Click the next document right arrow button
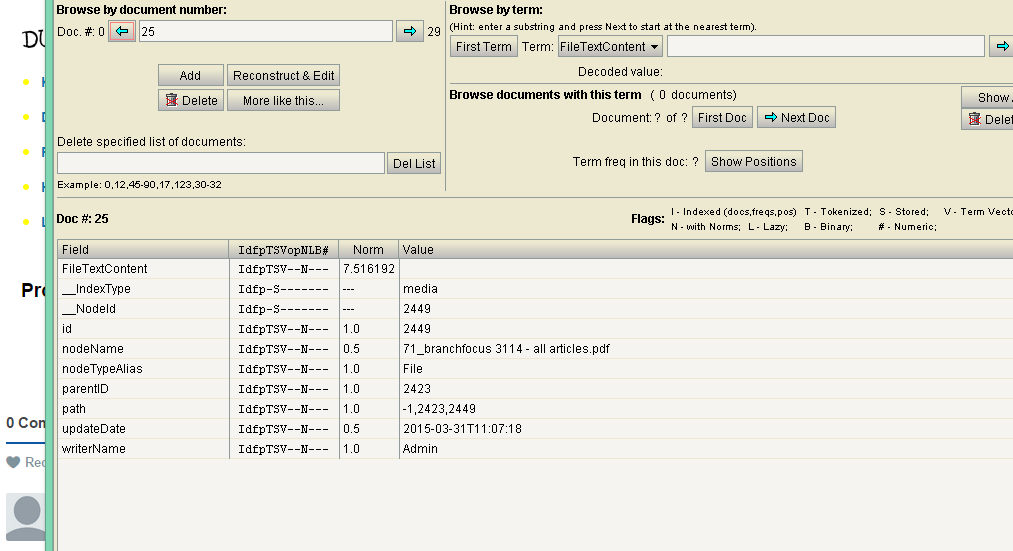This screenshot has width=1013, height=551. click(409, 32)
